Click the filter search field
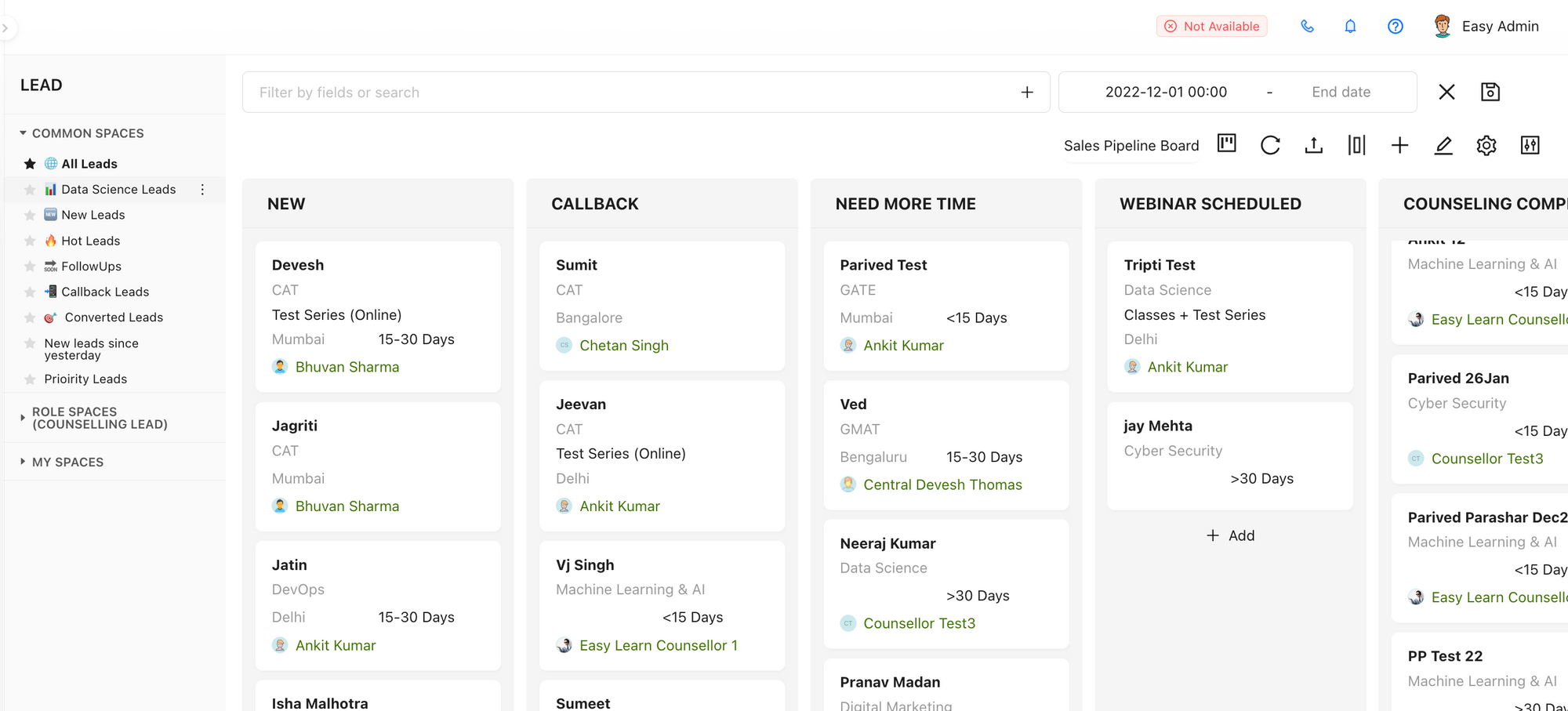 627,93
